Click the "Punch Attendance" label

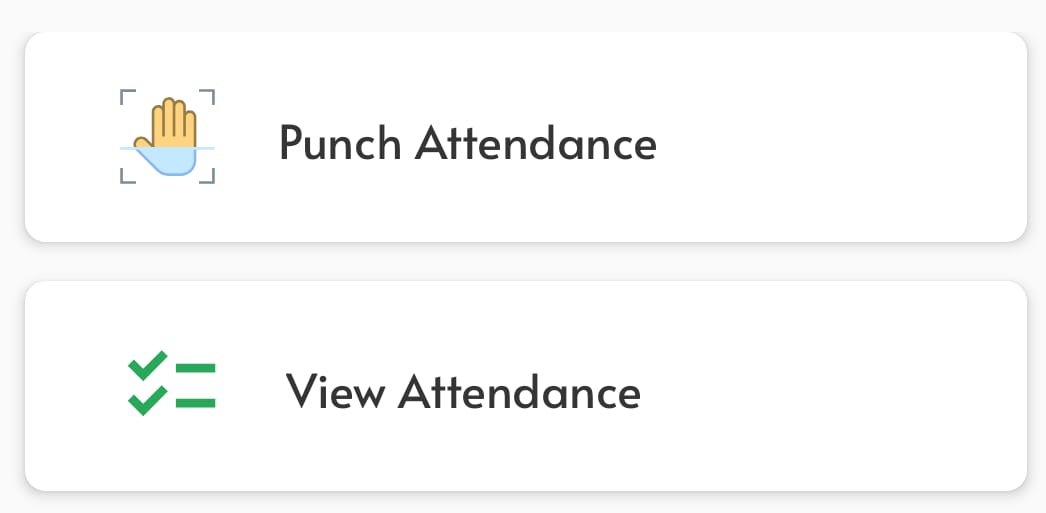[x=468, y=143]
